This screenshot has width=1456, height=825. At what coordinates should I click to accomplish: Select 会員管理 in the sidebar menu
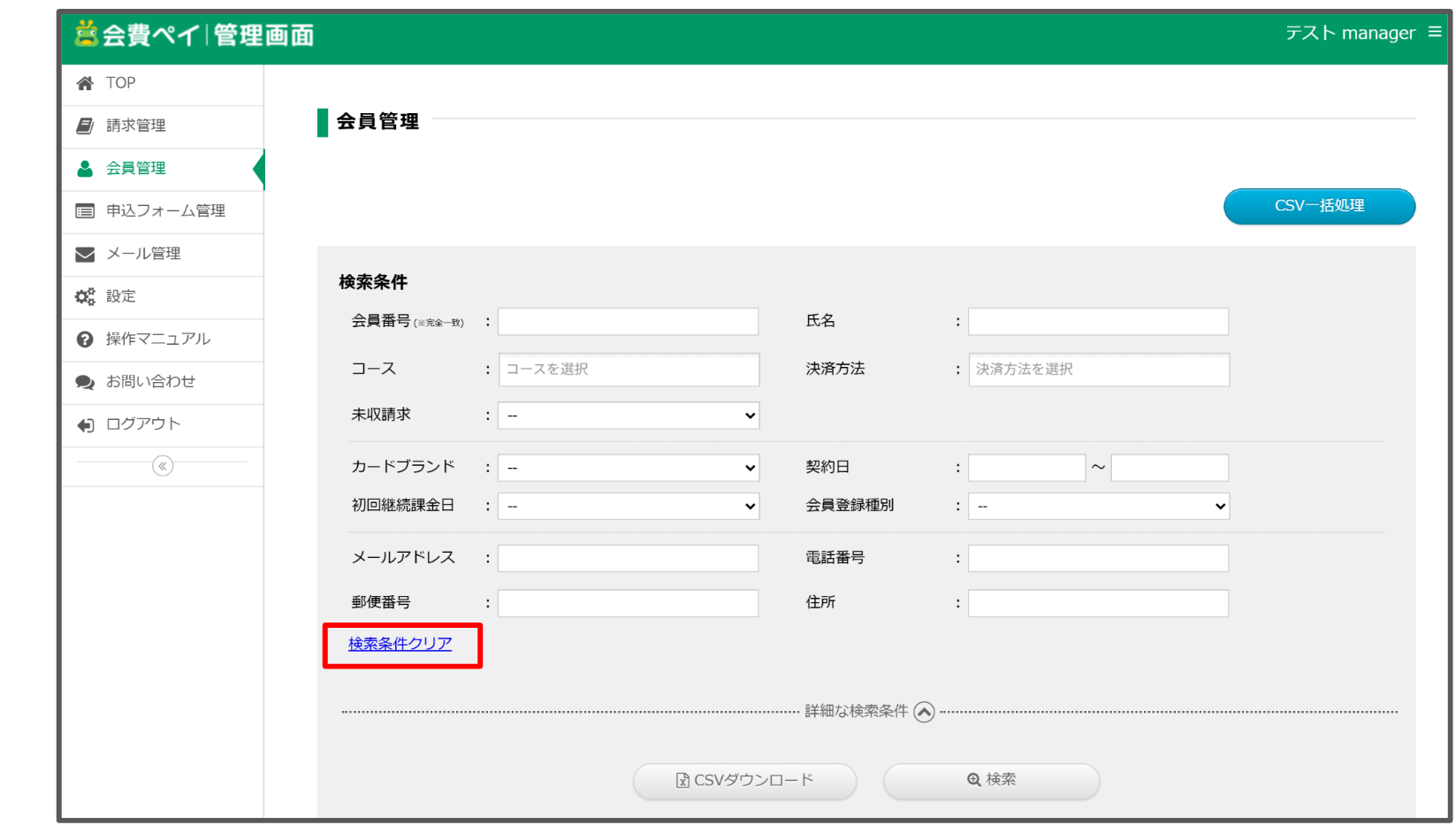[x=135, y=168]
